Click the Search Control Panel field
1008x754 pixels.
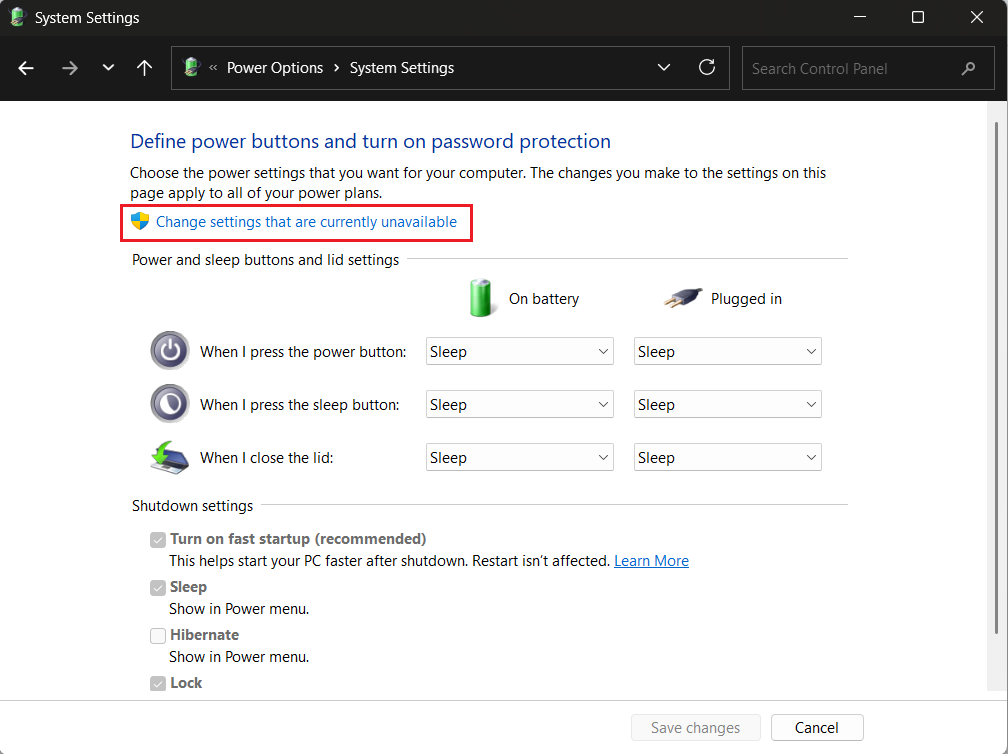848,69
